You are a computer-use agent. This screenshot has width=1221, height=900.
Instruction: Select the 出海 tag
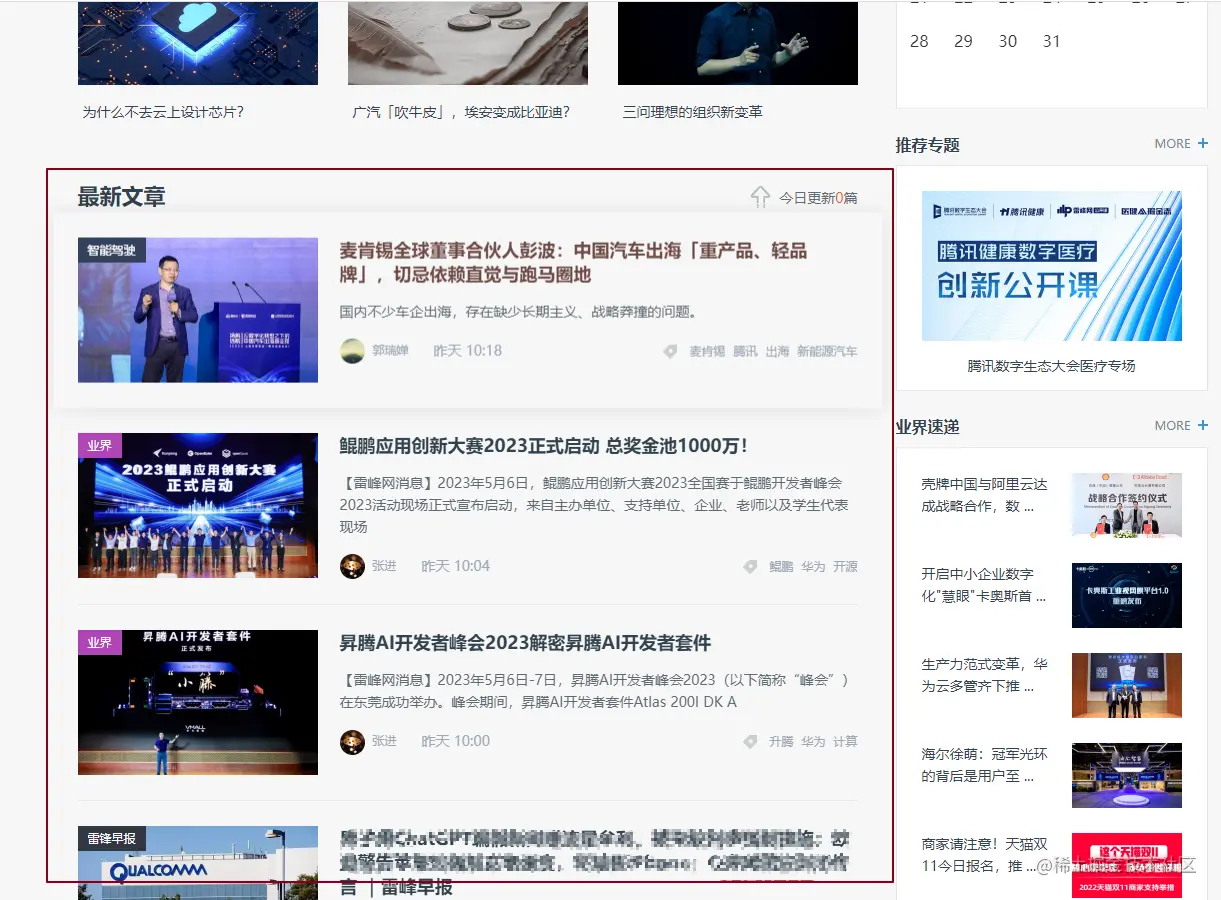tap(777, 352)
